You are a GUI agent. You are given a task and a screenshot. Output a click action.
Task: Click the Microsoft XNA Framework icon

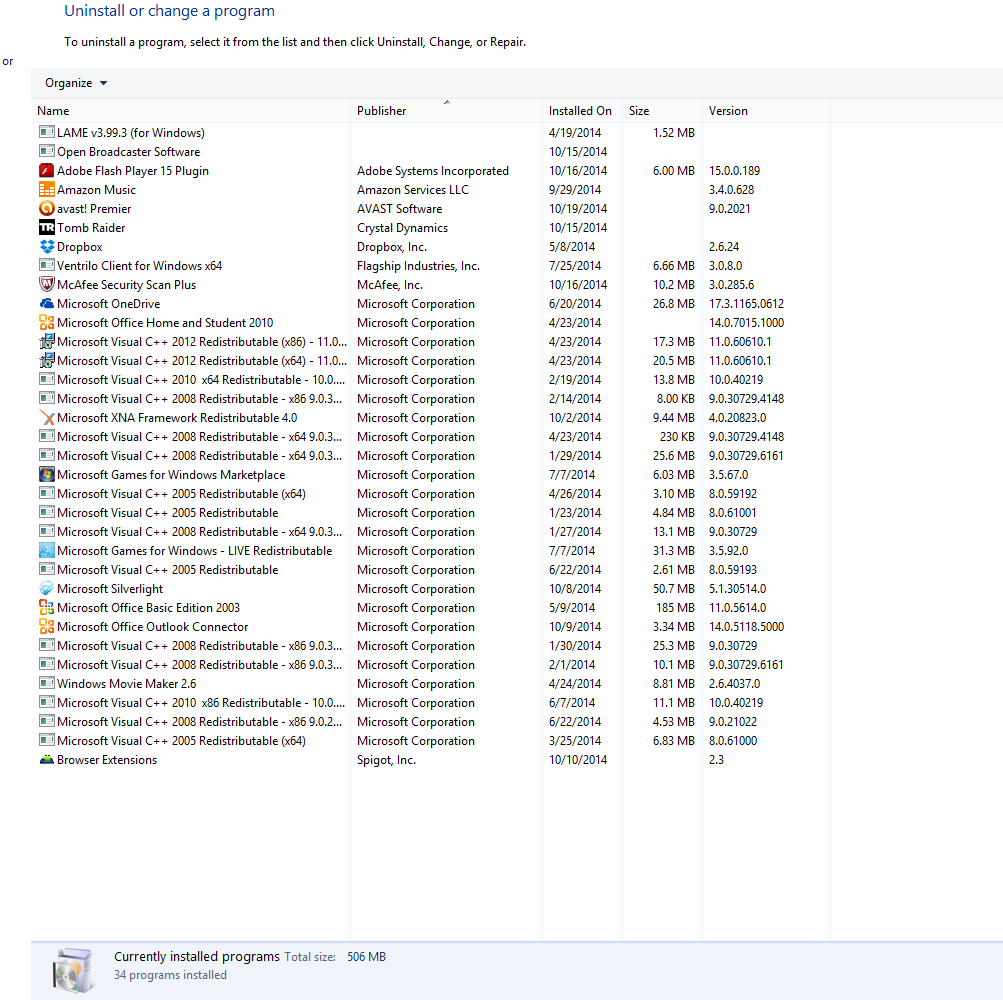click(47, 418)
